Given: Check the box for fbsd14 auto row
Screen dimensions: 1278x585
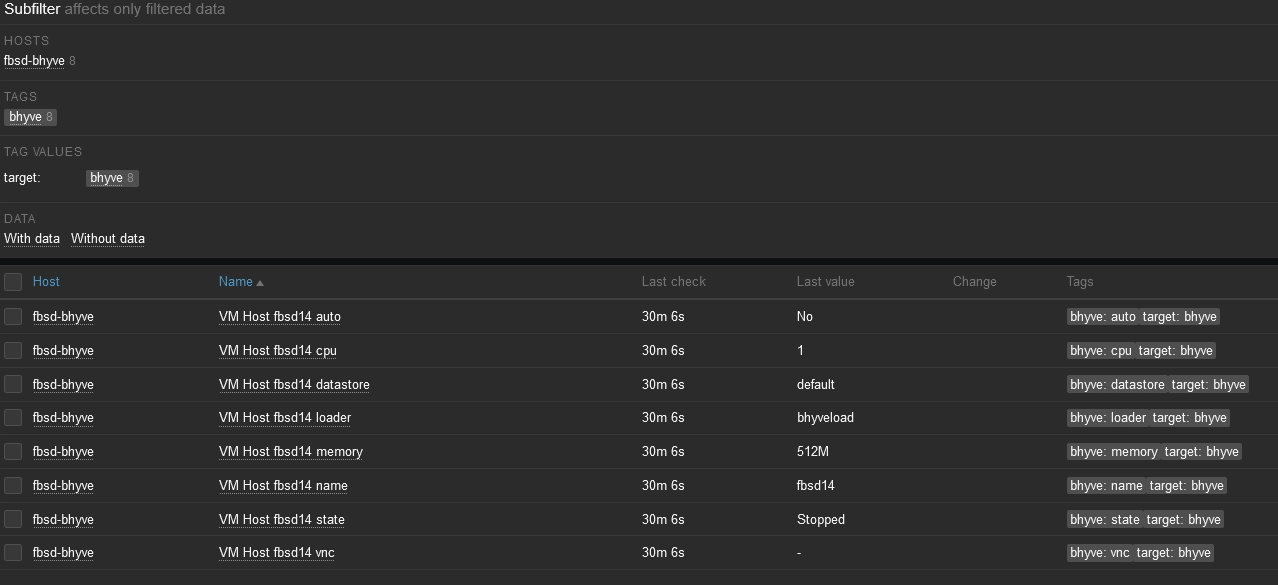Looking at the screenshot, I should [x=13, y=316].
